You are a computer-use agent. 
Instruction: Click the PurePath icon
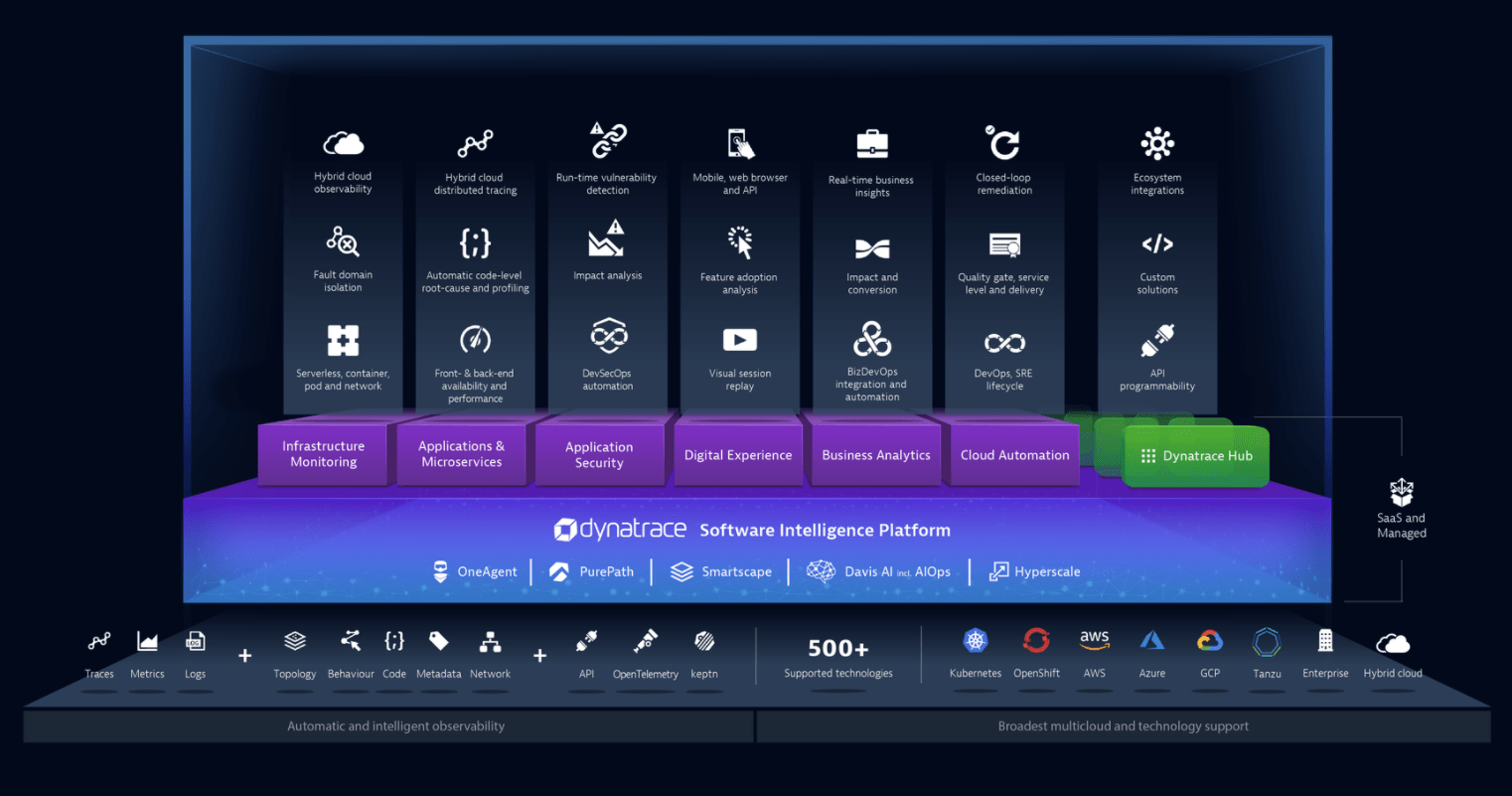[559, 571]
